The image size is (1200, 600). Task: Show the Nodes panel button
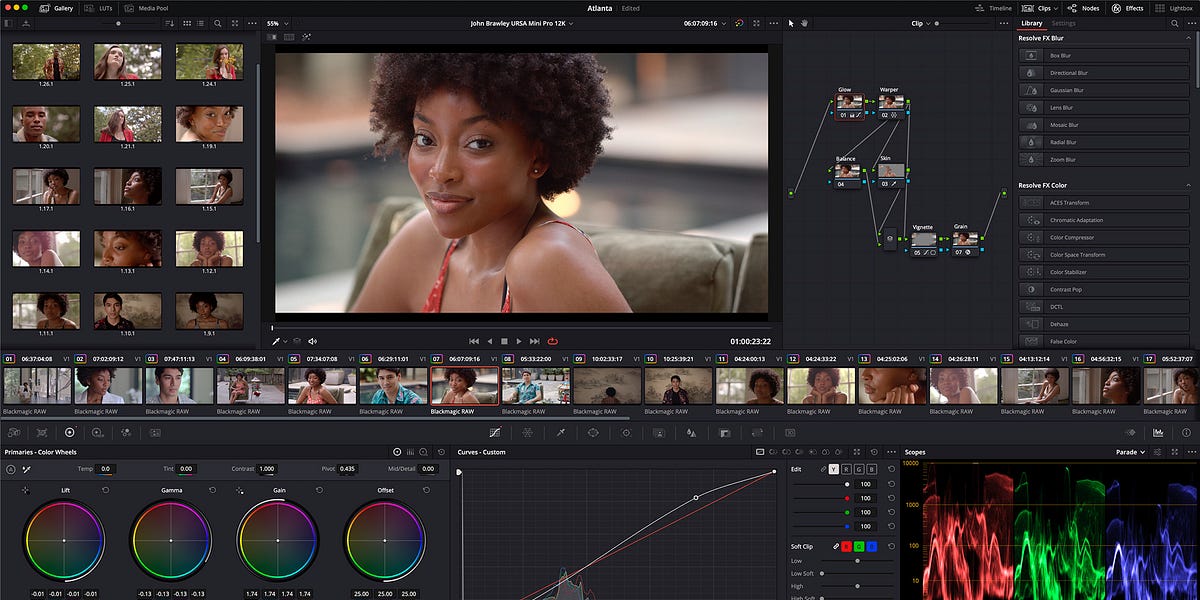1084,7
